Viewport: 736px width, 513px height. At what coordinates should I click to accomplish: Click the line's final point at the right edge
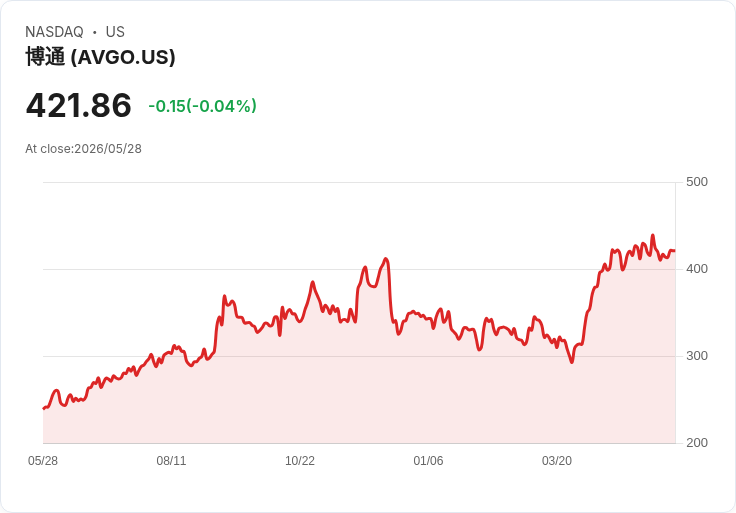675,251
